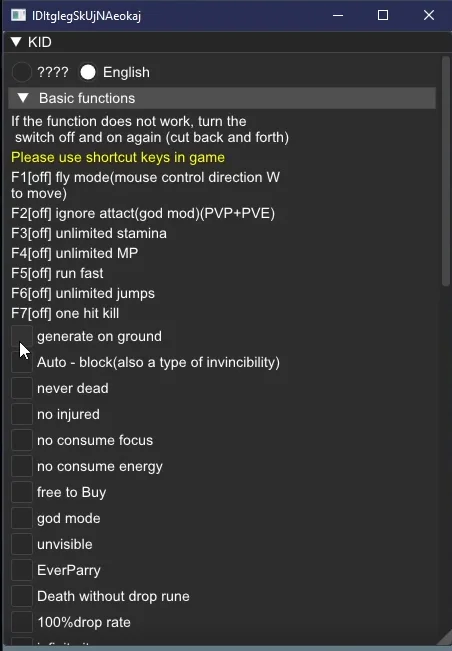Enable the generate on ground checkbox

pyautogui.click(x=22, y=336)
